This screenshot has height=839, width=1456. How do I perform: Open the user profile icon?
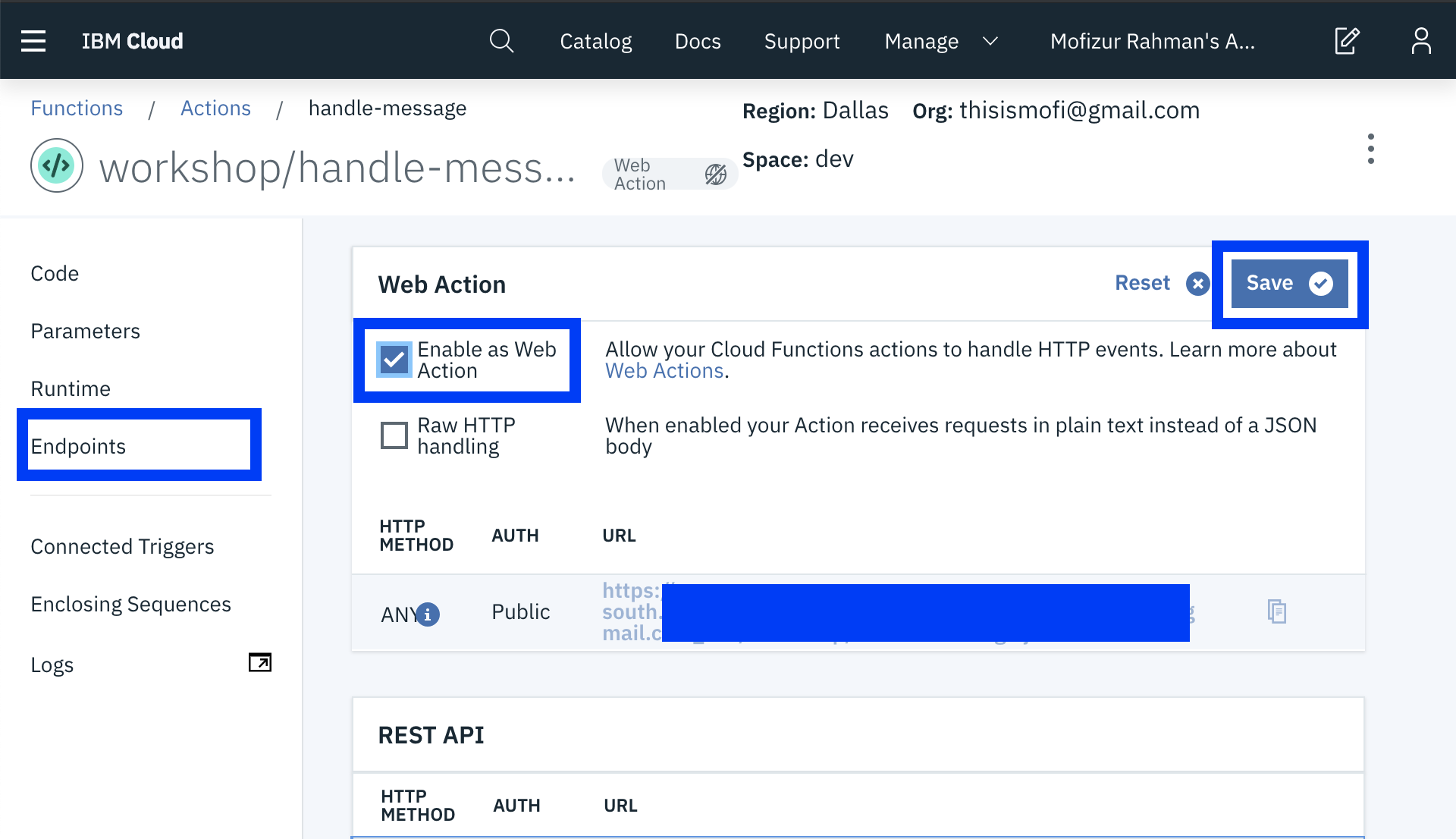click(x=1421, y=41)
